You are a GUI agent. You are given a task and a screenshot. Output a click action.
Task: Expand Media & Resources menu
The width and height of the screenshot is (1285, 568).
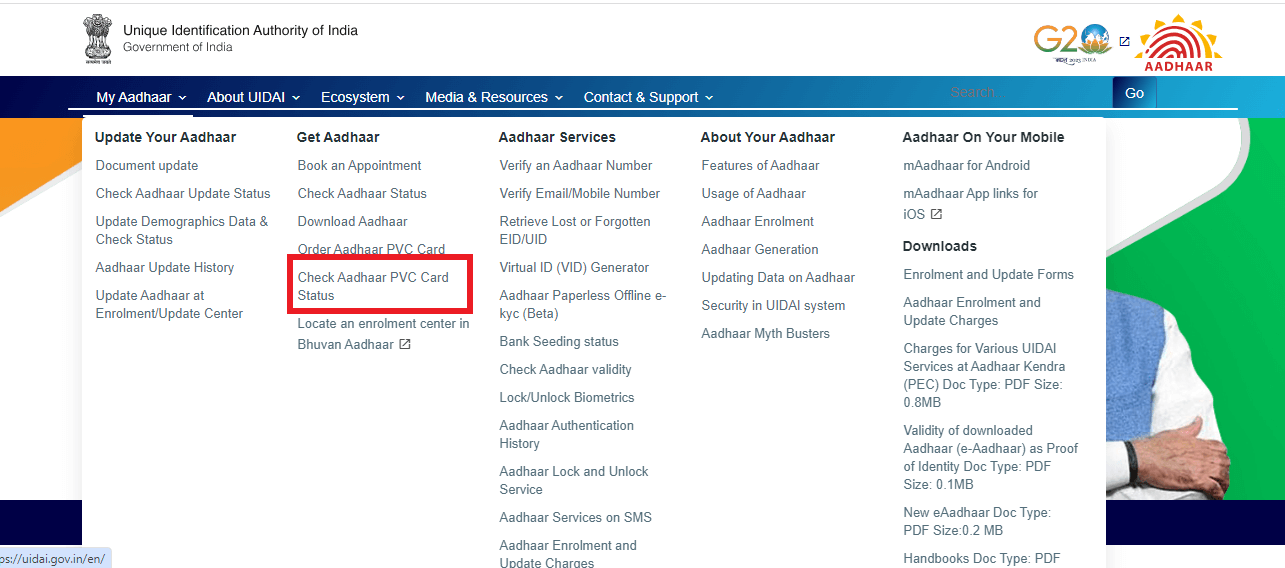(x=494, y=97)
